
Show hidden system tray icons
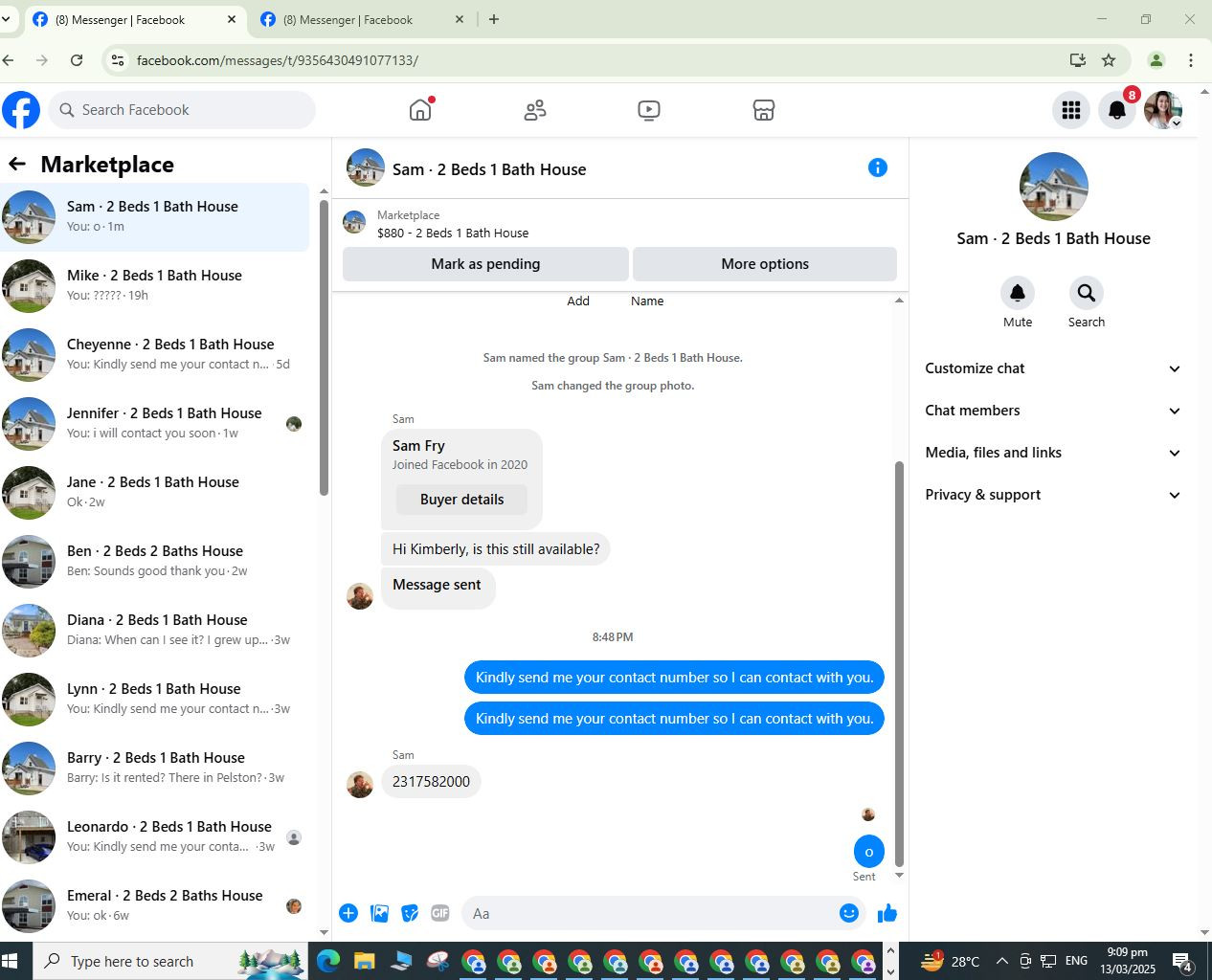pos(1001,961)
